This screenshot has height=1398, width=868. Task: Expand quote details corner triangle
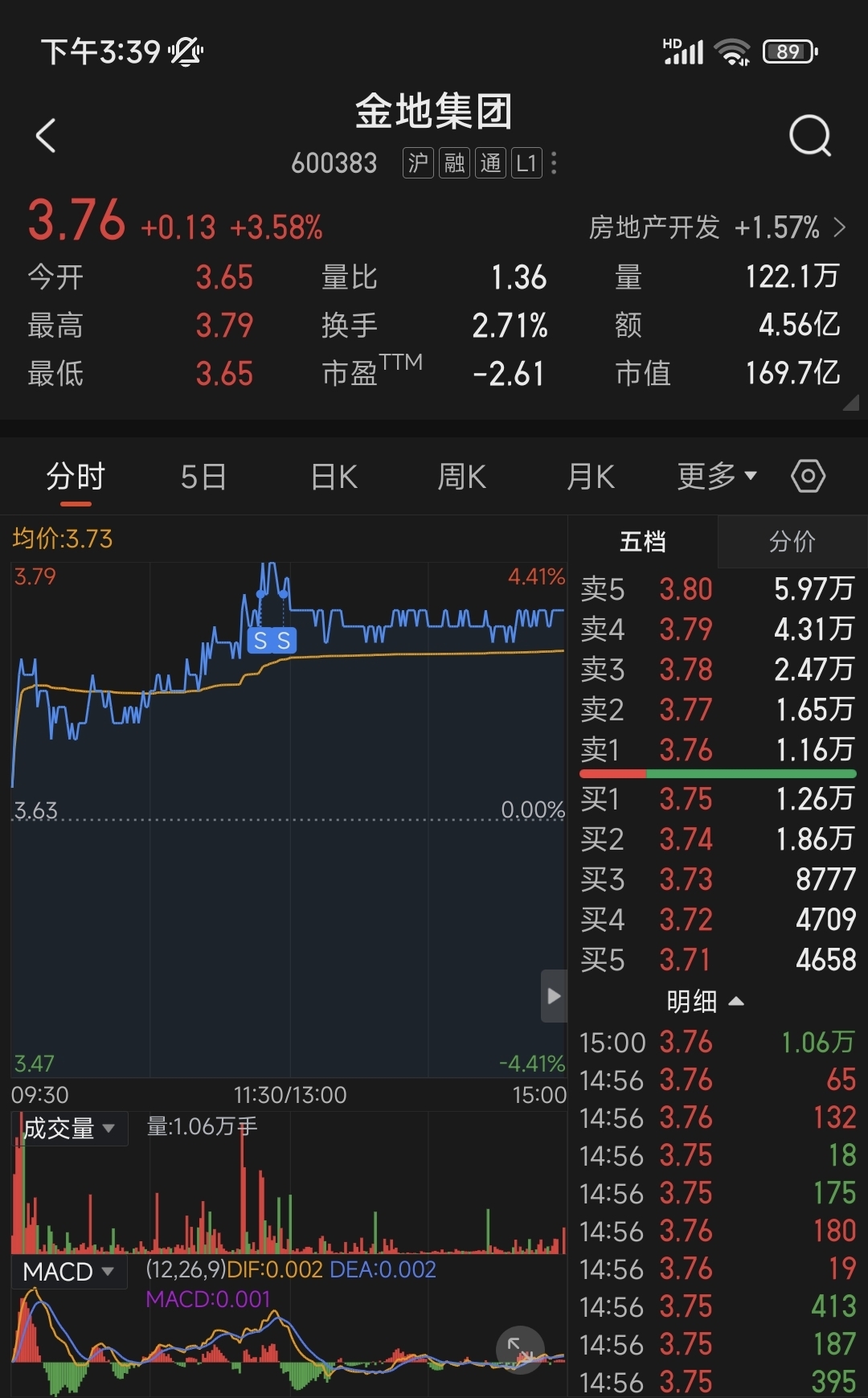(x=850, y=403)
